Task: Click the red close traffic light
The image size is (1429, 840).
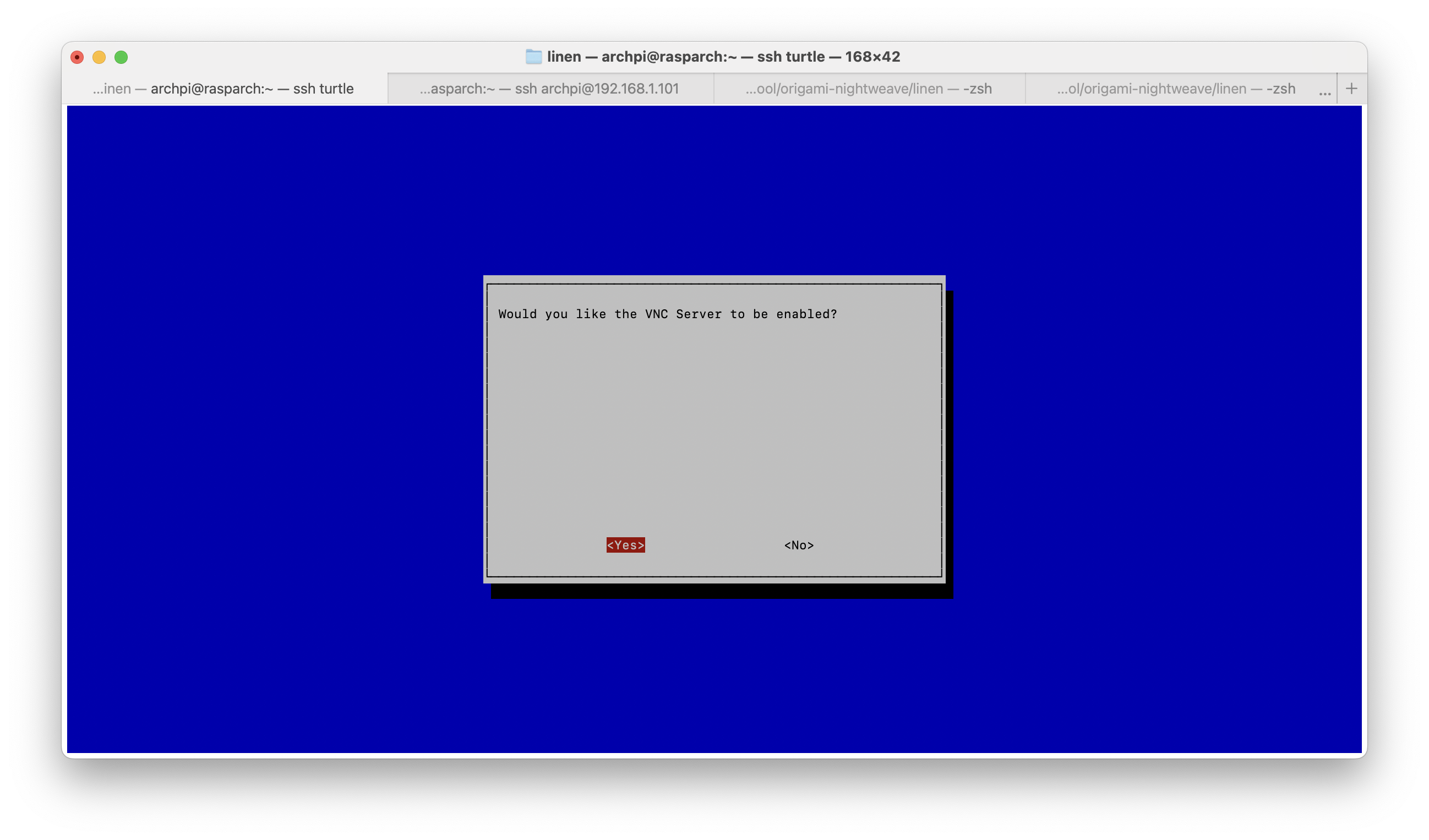Action: [x=77, y=57]
